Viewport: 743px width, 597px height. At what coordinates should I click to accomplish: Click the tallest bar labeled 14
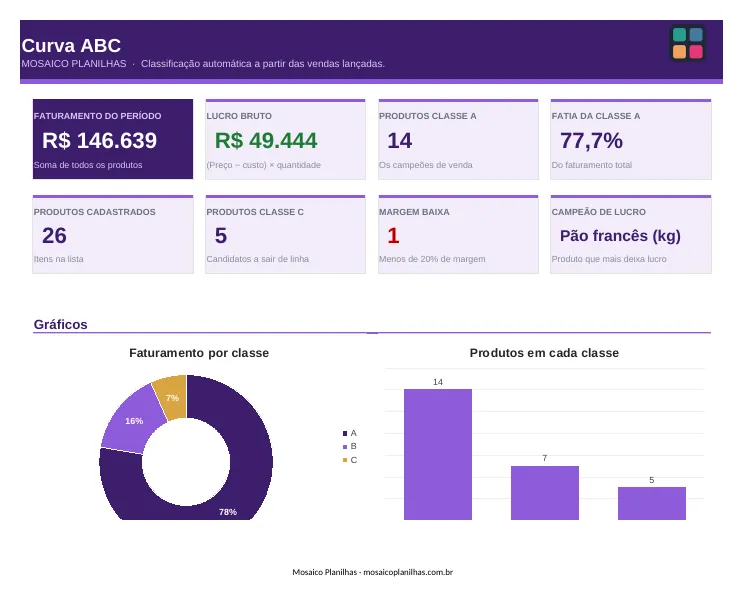pyautogui.click(x=438, y=454)
